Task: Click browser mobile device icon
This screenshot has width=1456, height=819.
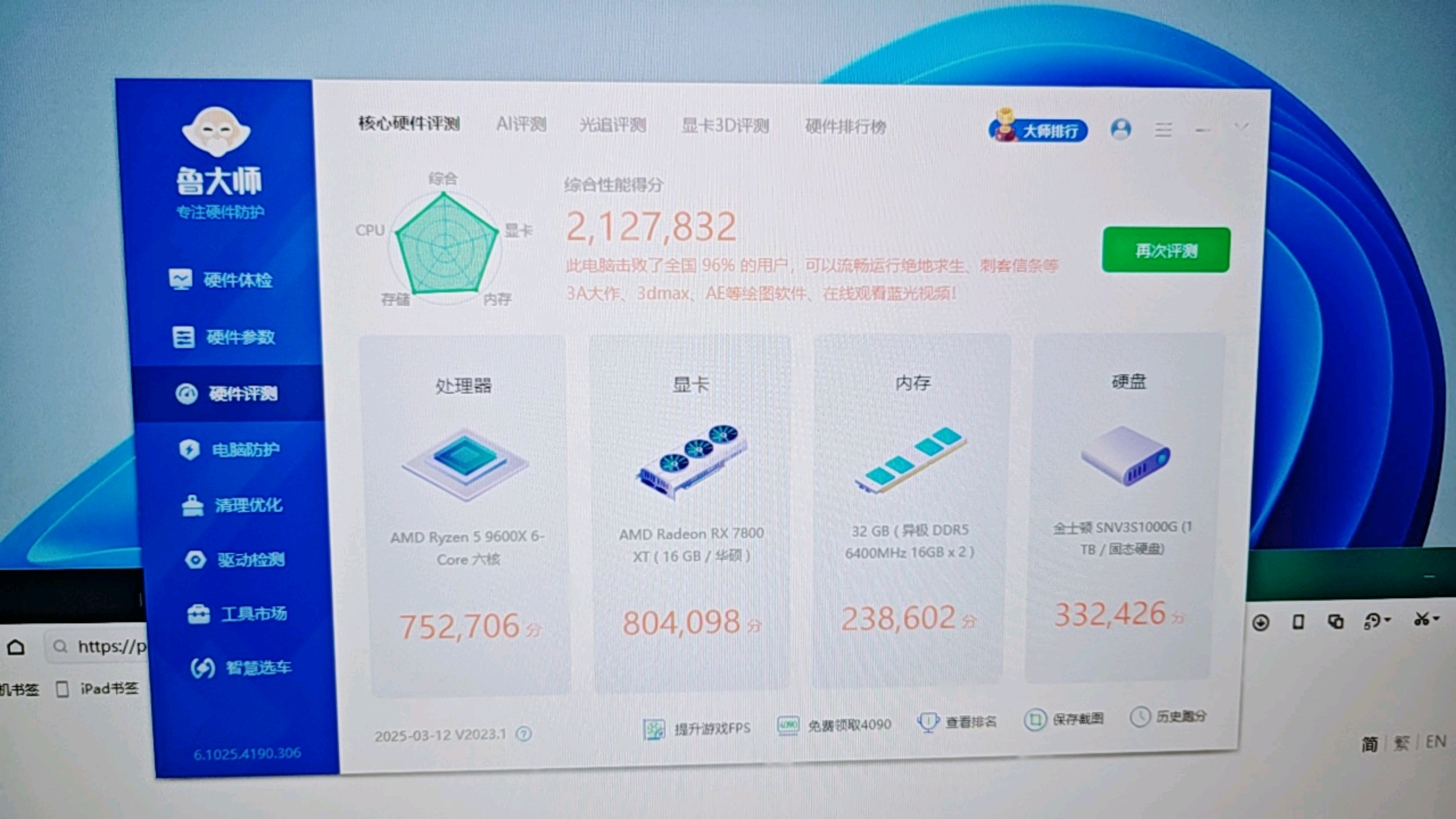Action: [1298, 622]
